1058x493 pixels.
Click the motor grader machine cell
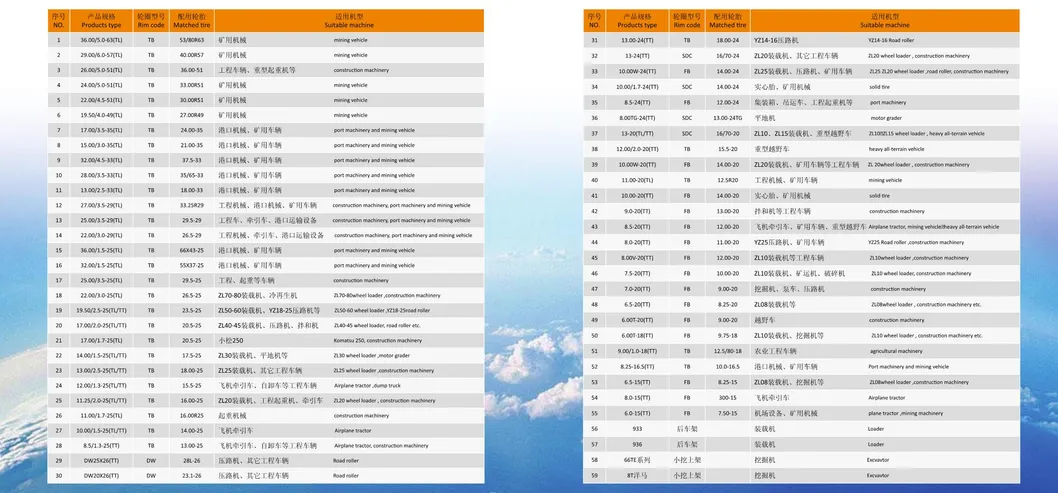coord(886,117)
